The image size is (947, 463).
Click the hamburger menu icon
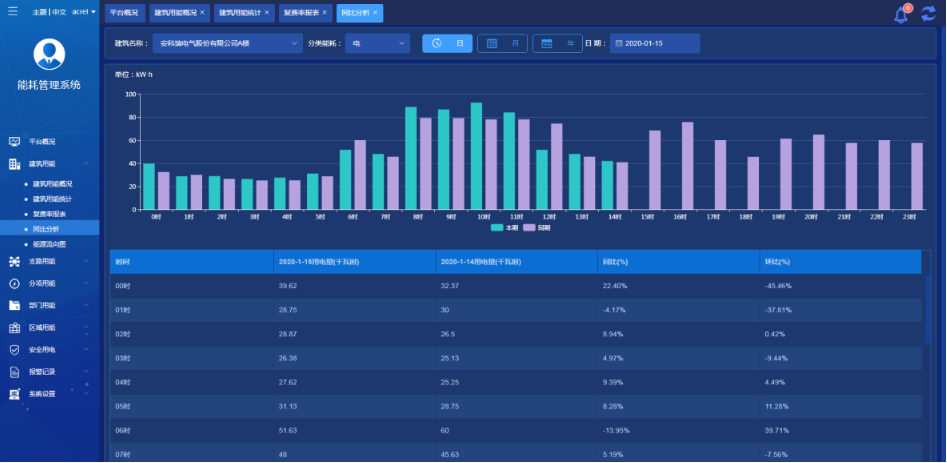tap(12, 12)
